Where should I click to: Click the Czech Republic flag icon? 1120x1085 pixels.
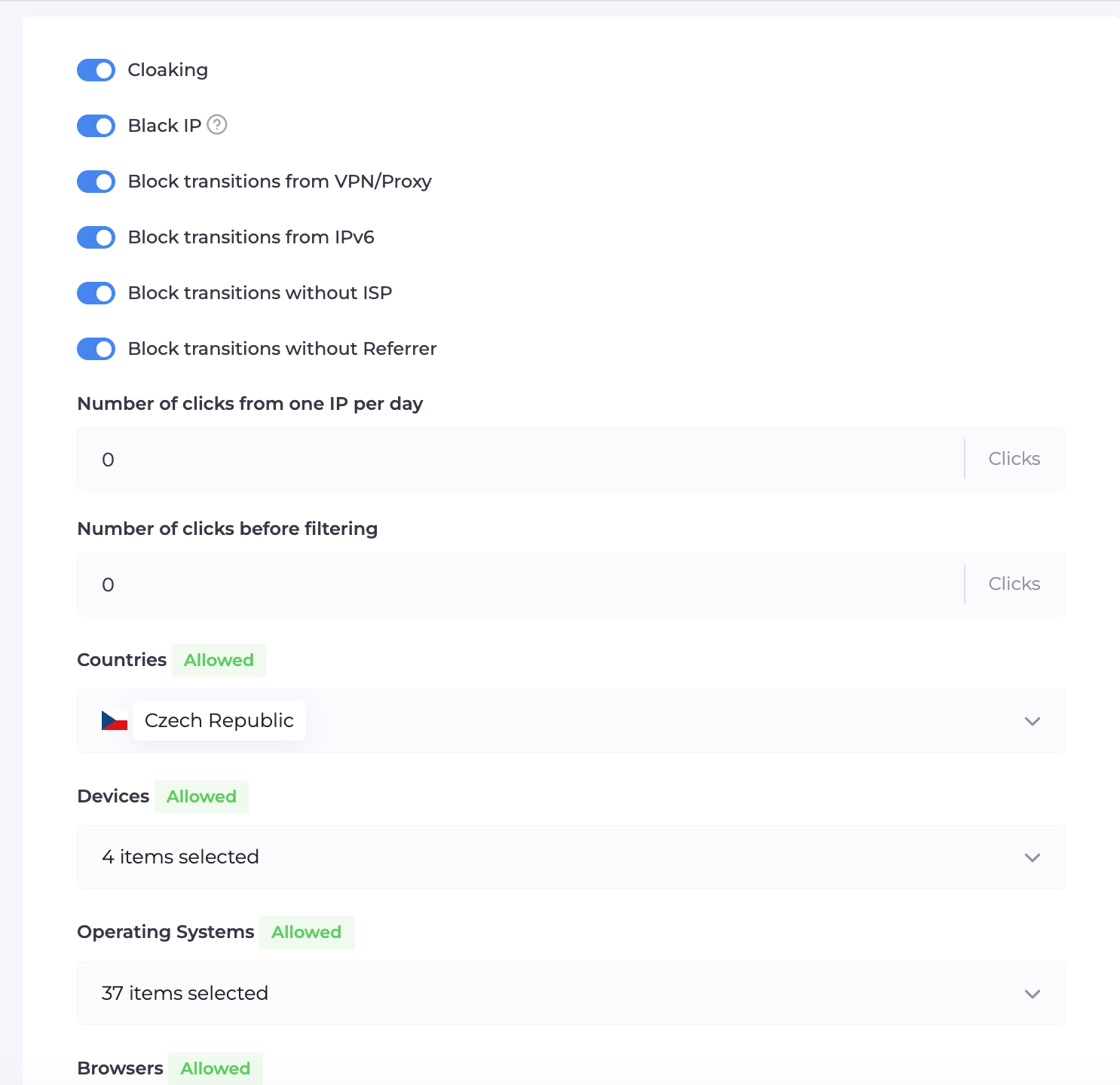(x=114, y=721)
